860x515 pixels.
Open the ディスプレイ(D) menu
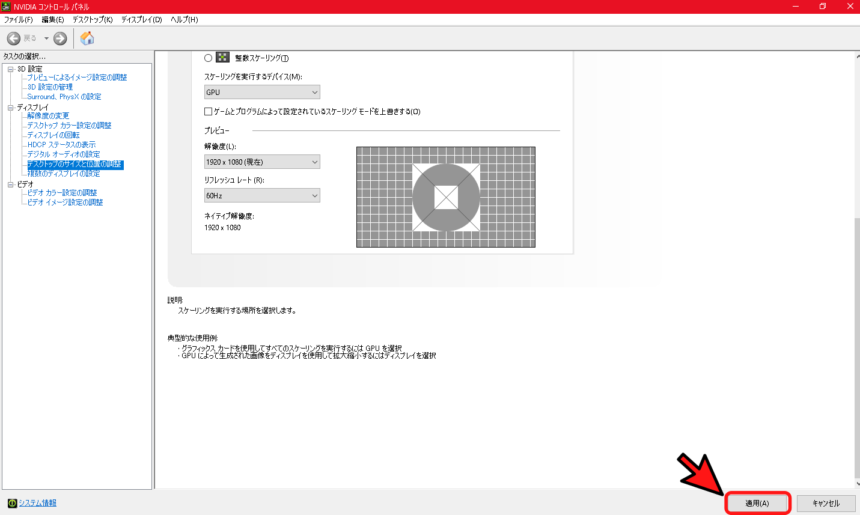click(x=142, y=19)
